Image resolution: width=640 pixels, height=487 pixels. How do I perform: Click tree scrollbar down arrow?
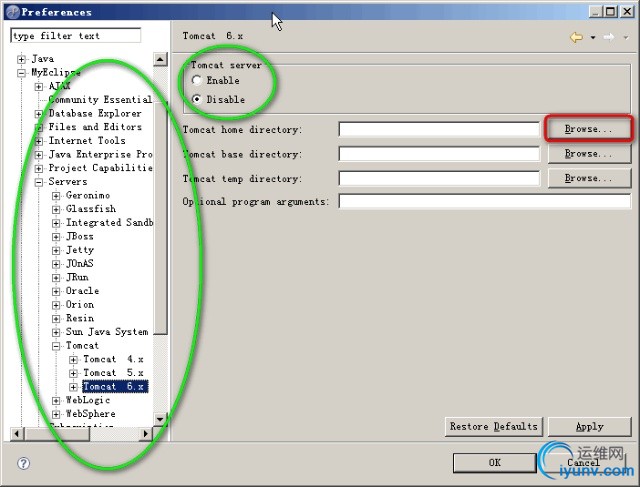coord(160,419)
